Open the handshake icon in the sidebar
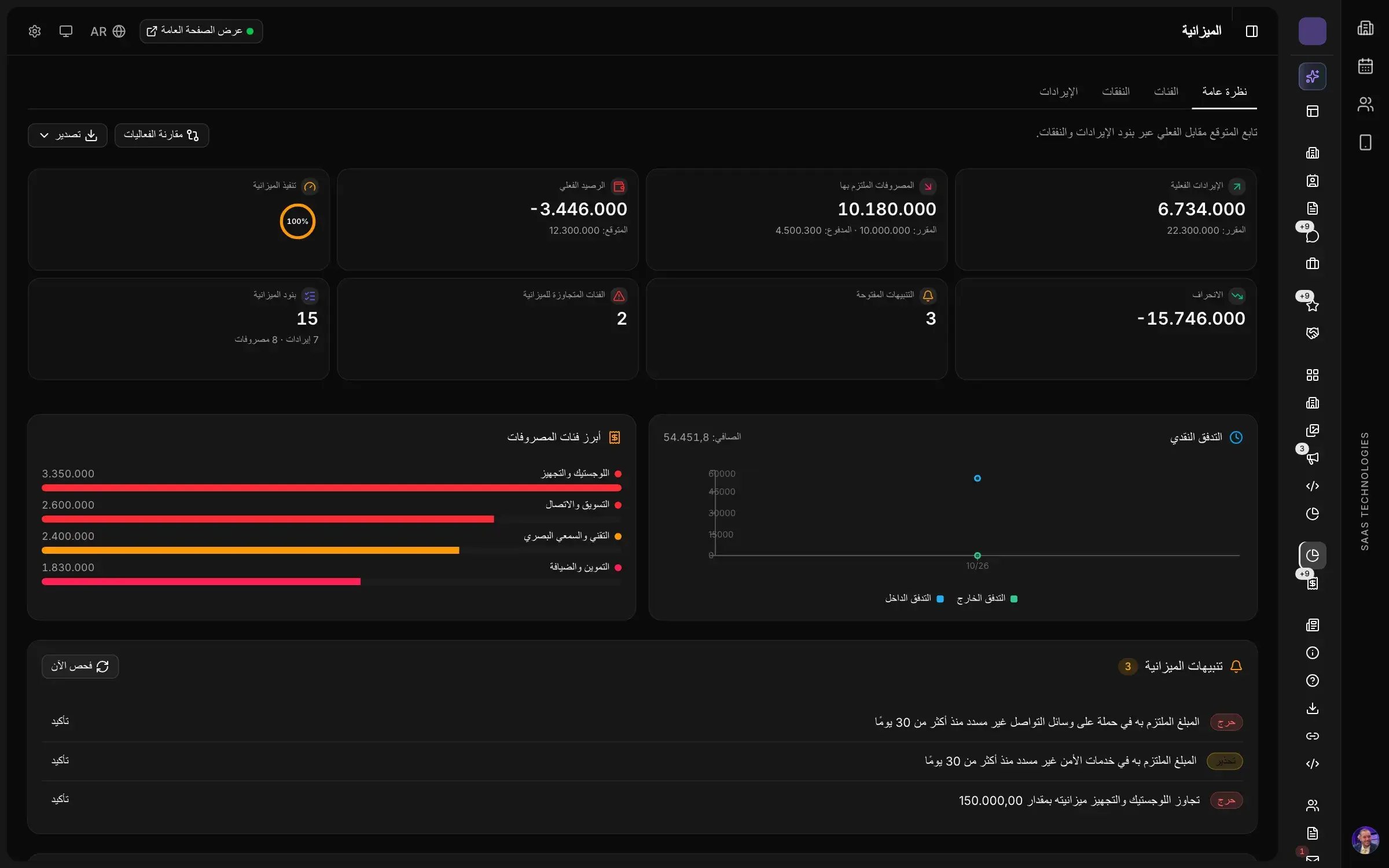 (x=1312, y=333)
